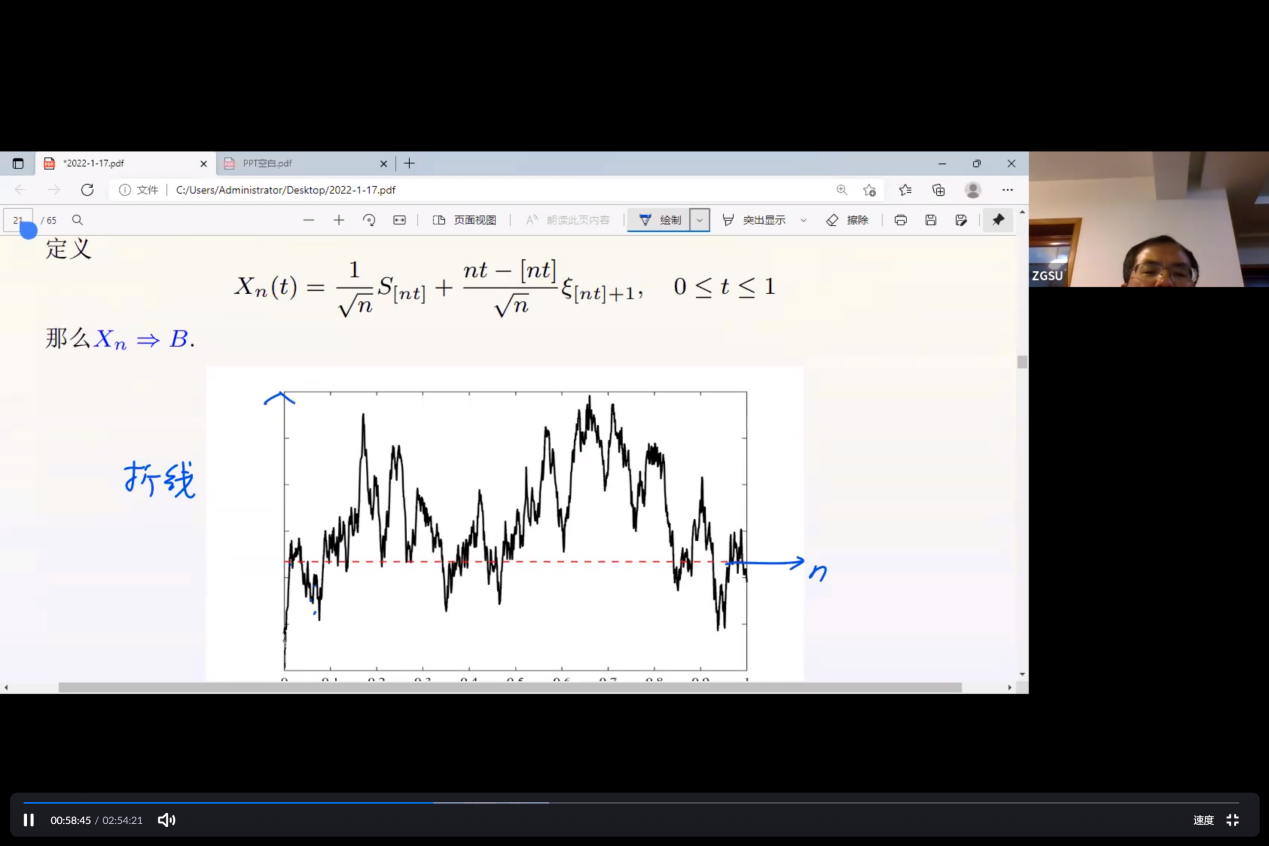Mute the video volume
The height and width of the screenshot is (846, 1269).
(167, 820)
